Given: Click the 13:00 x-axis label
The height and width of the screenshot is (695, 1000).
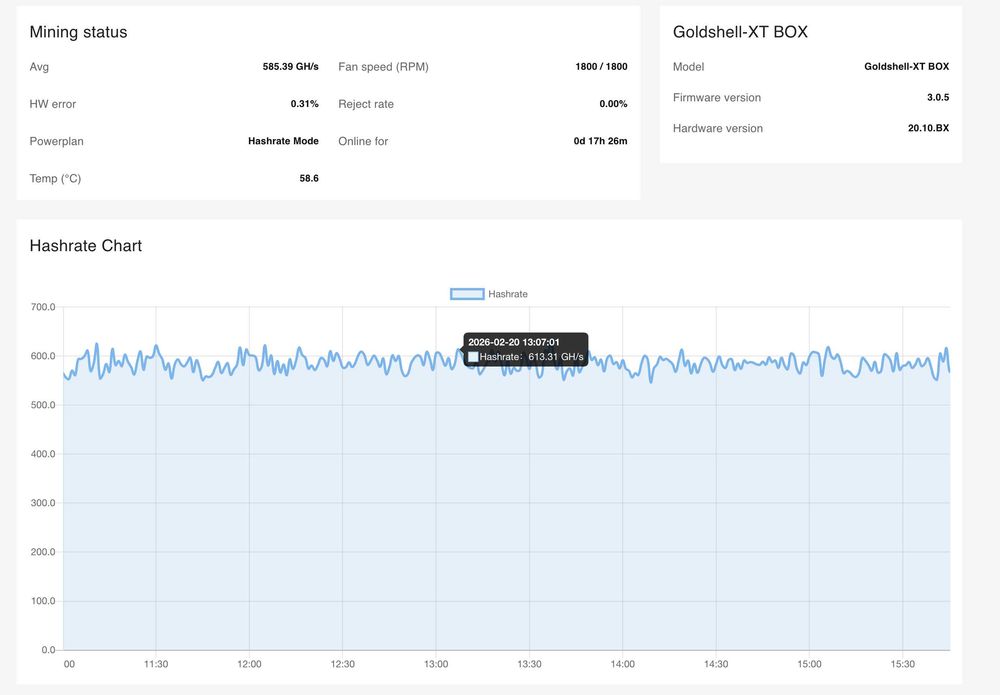Looking at the screenshot, I should coord(436,664).
